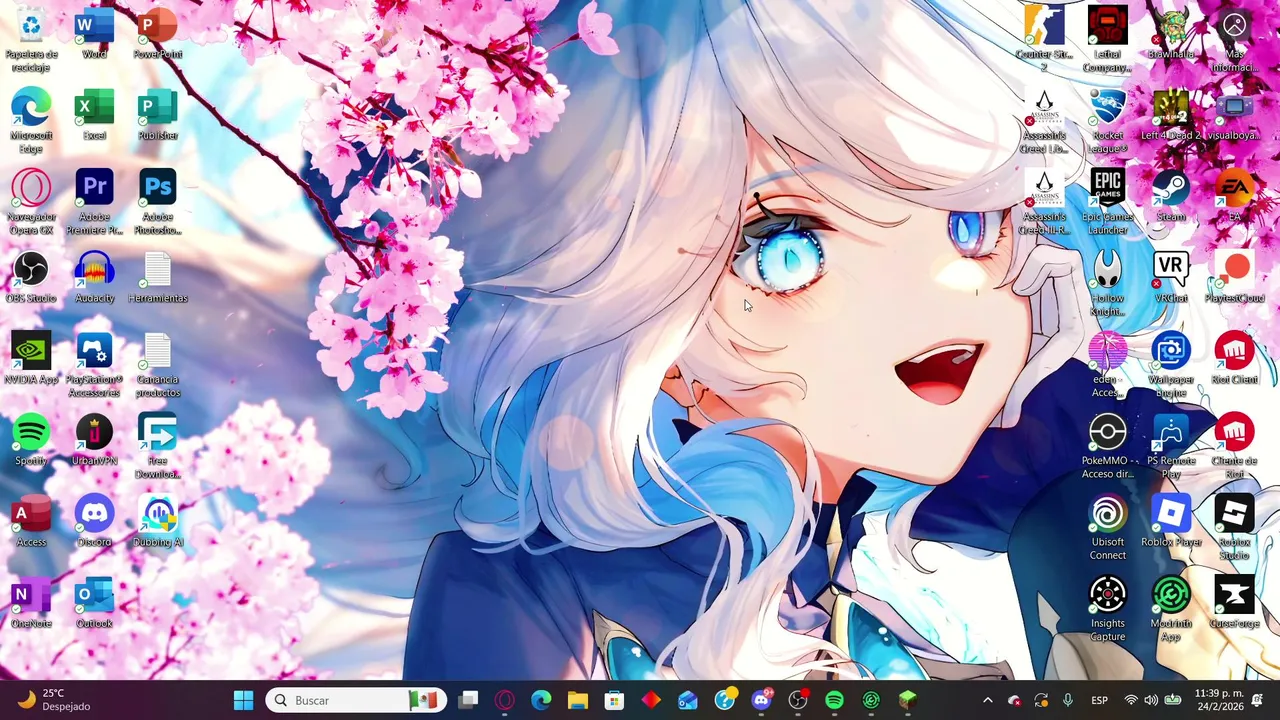Screen dimensions: 1280x720
Task: Open the NVIDIA App shortcut
Action: (31, 357)
